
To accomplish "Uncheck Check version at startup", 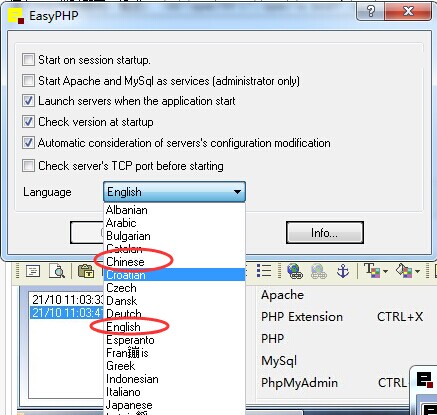I will pos(28,122).
